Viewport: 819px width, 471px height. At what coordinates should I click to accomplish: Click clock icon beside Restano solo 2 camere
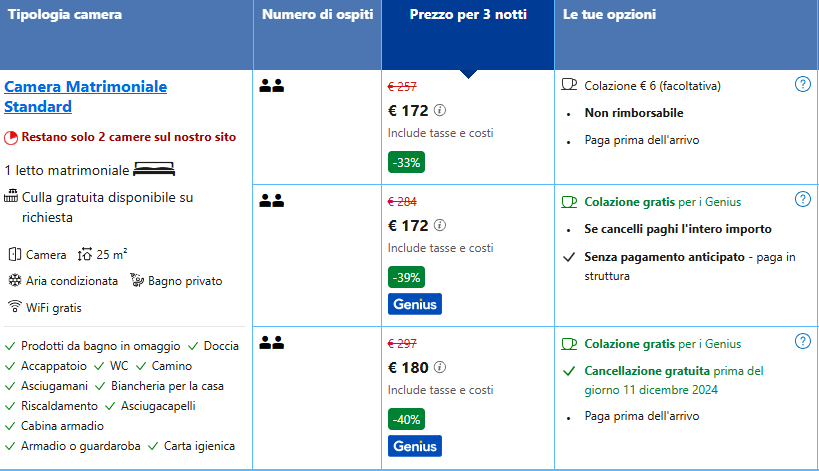11,137
